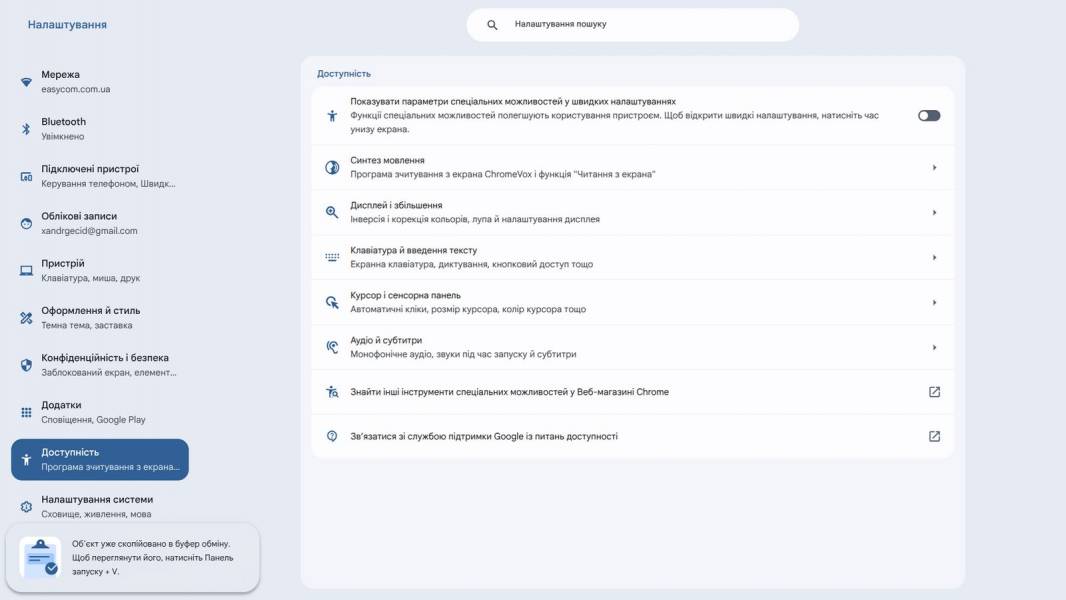Click the keyboard icon for Клавіатура й введення тексту
The width and height of the screenshot is (1066, 600).
coord(332,257)
